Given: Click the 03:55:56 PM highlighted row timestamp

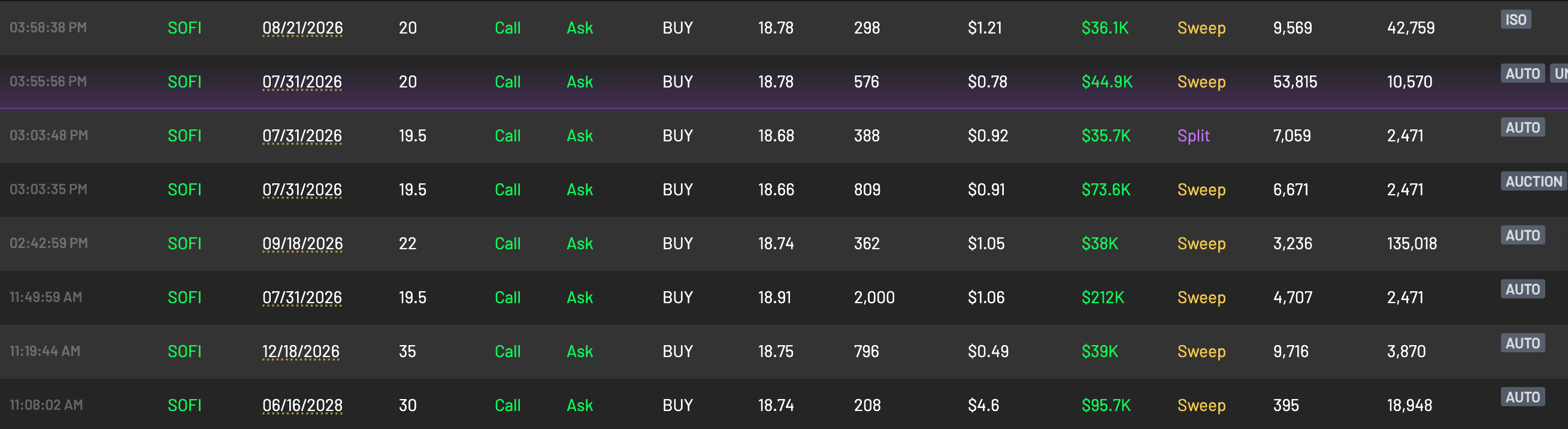Looking at the screenshot, I should (x=48, y=81).
